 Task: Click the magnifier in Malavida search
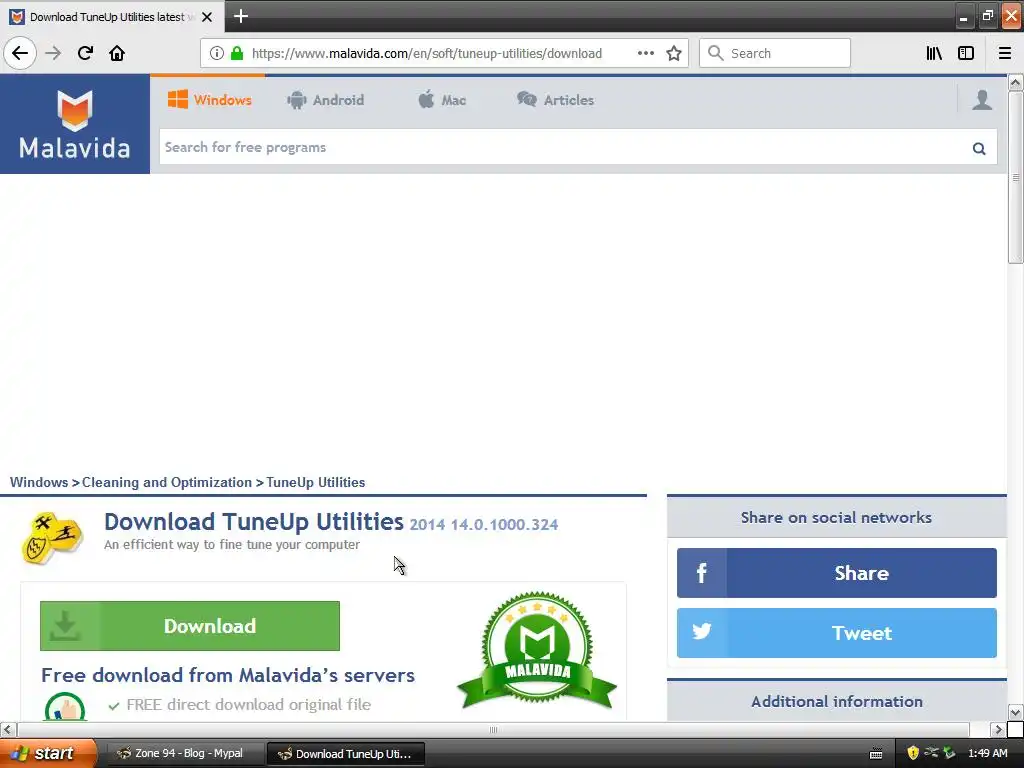point(979,148)
